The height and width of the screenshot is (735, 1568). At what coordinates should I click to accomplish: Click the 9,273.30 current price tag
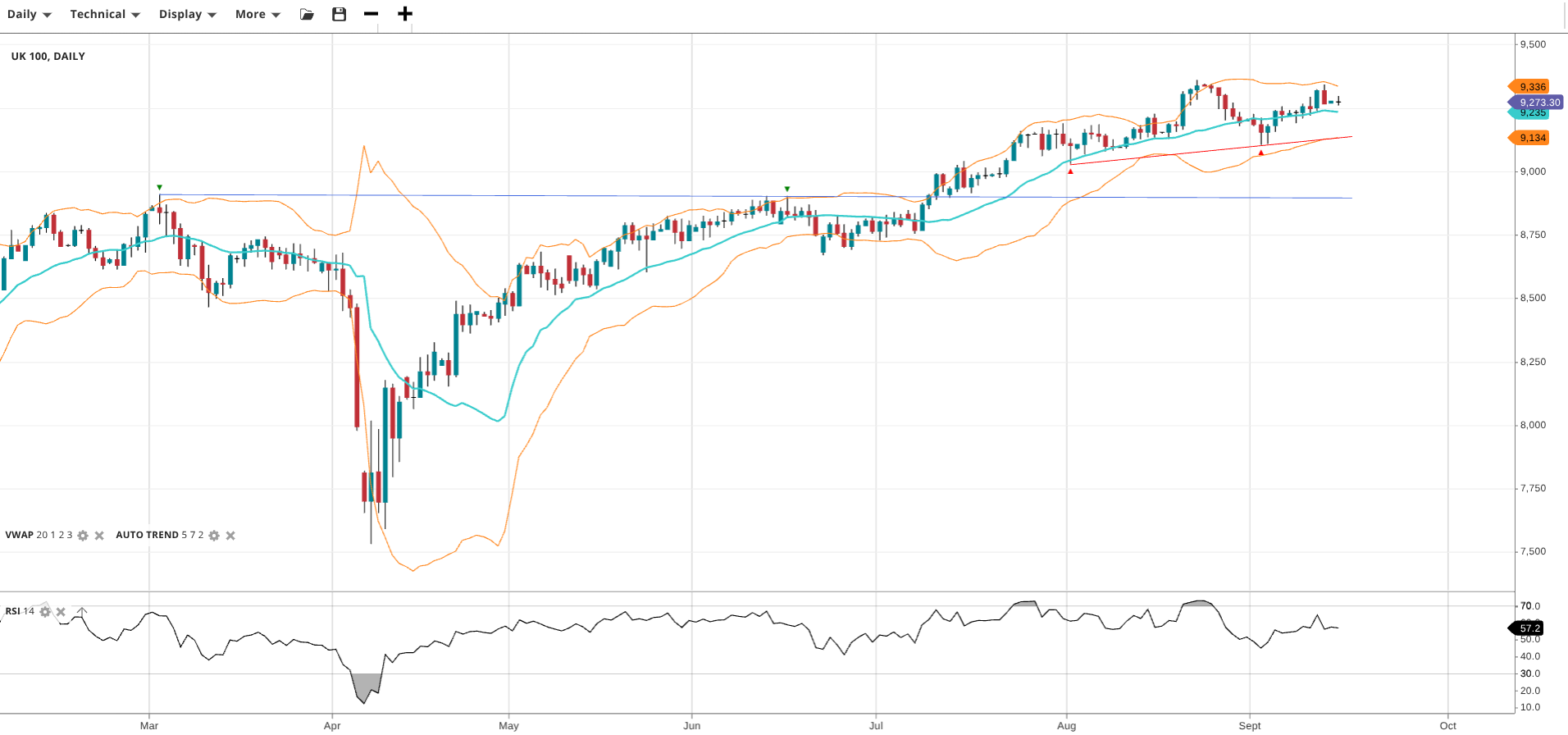1538,103
